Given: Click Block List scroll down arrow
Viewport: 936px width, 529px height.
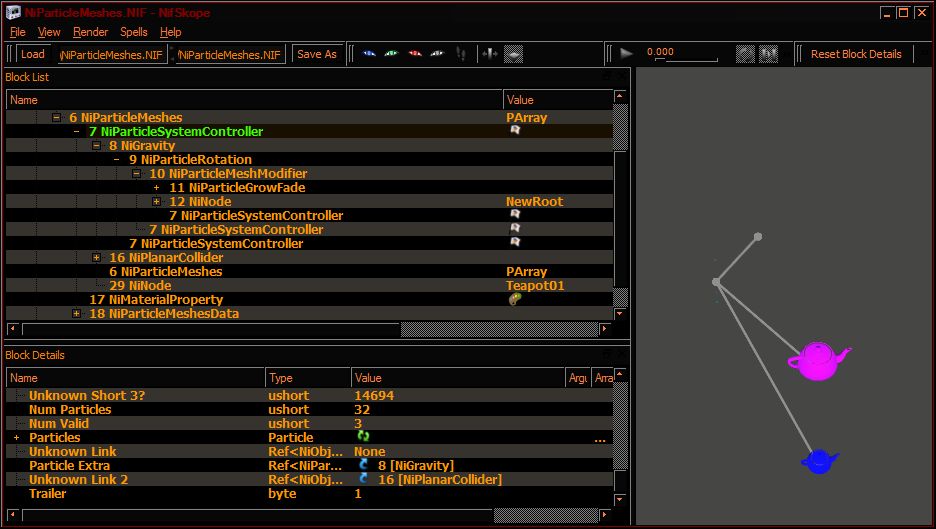Looking at the screenshot, I should [x=620, y=313].
